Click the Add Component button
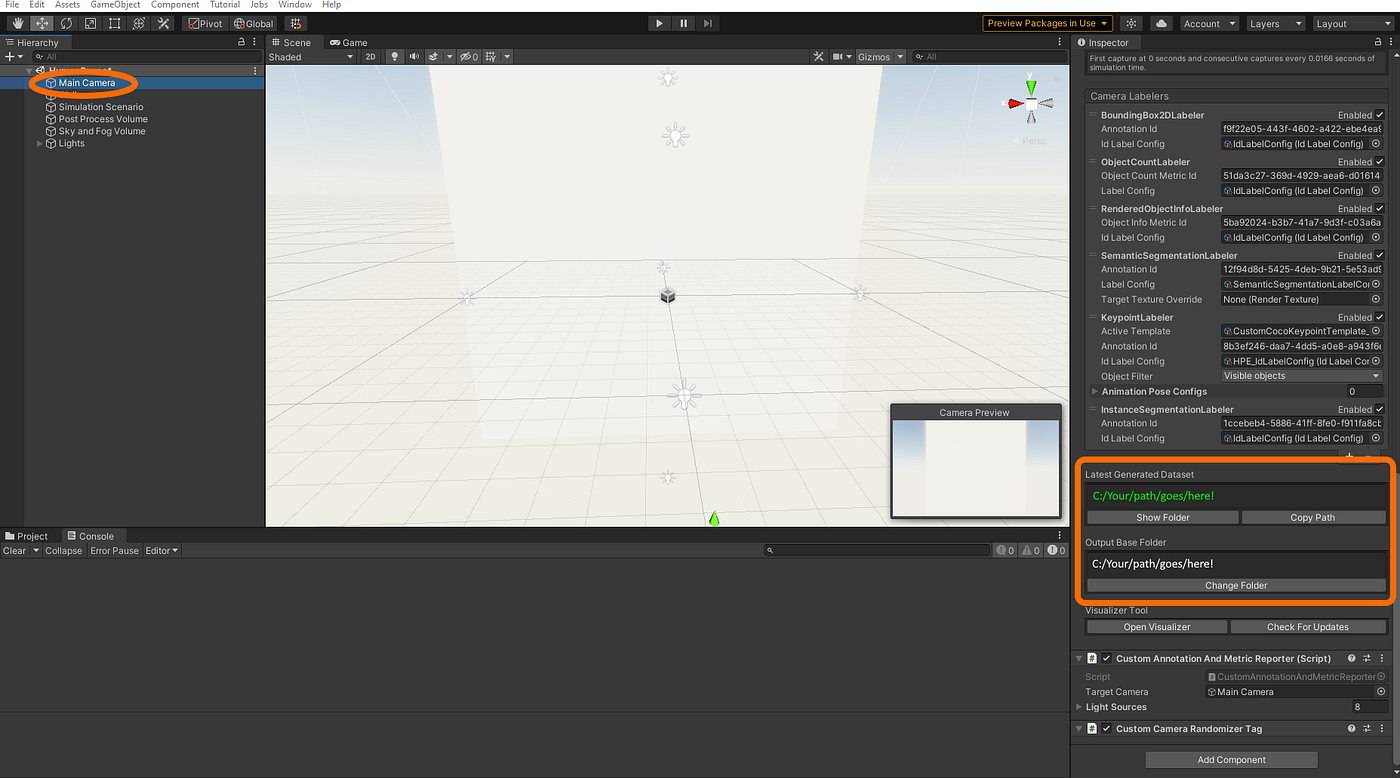The width and height of the screenshot is (1400, 778). click(x=1231, y=760)
